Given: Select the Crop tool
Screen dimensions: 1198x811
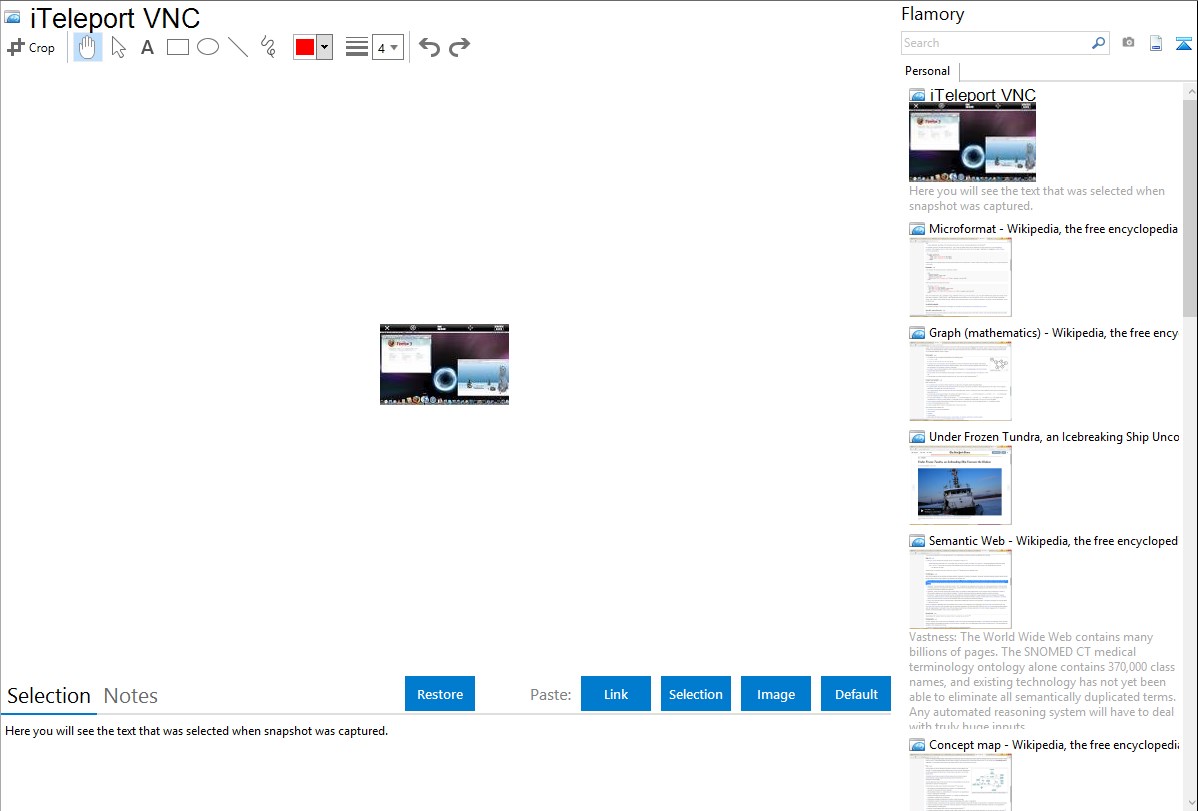Looking at the screenshot, I should click(x=31, y=47).
